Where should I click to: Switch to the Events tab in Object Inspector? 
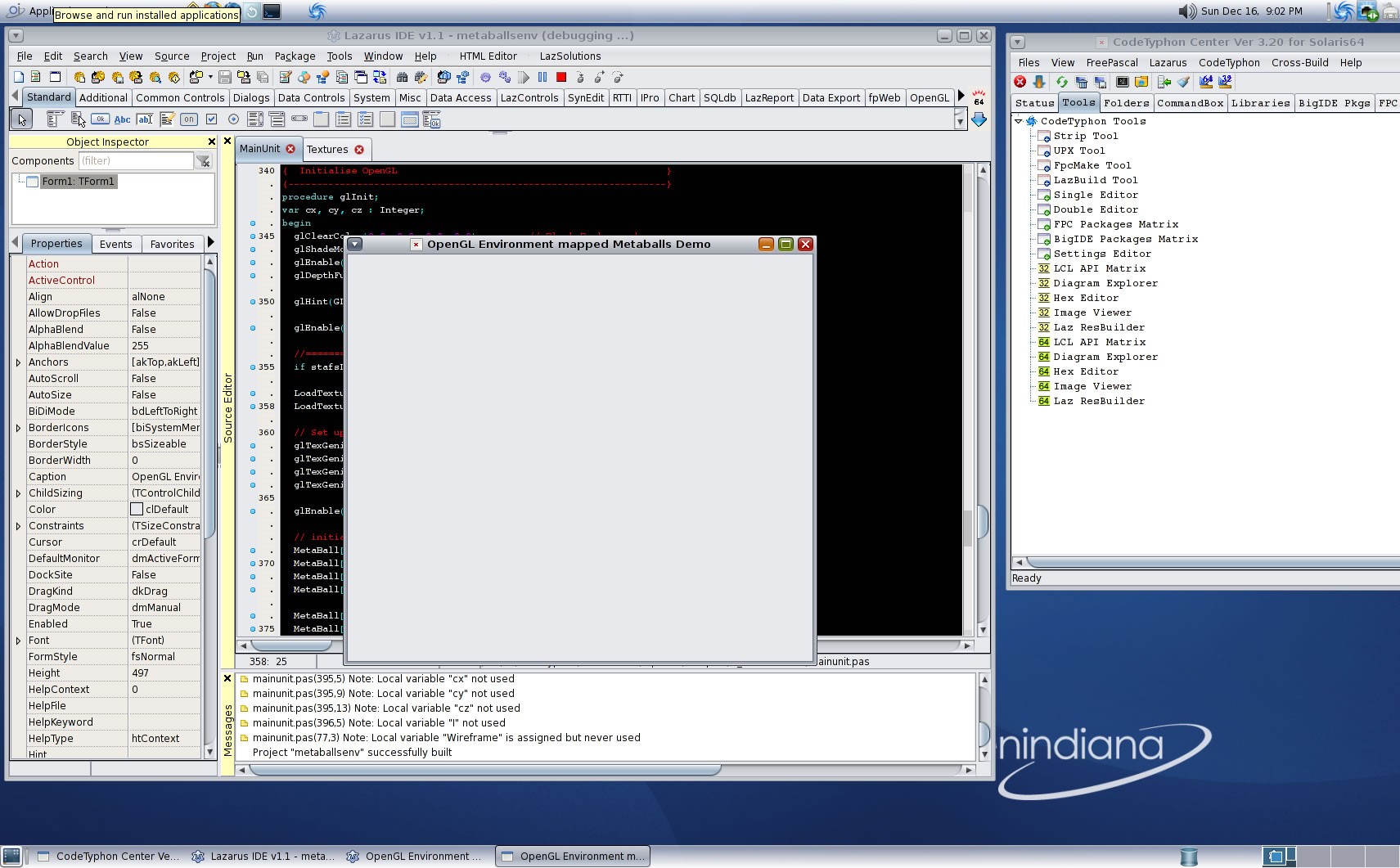coord(115,244)
